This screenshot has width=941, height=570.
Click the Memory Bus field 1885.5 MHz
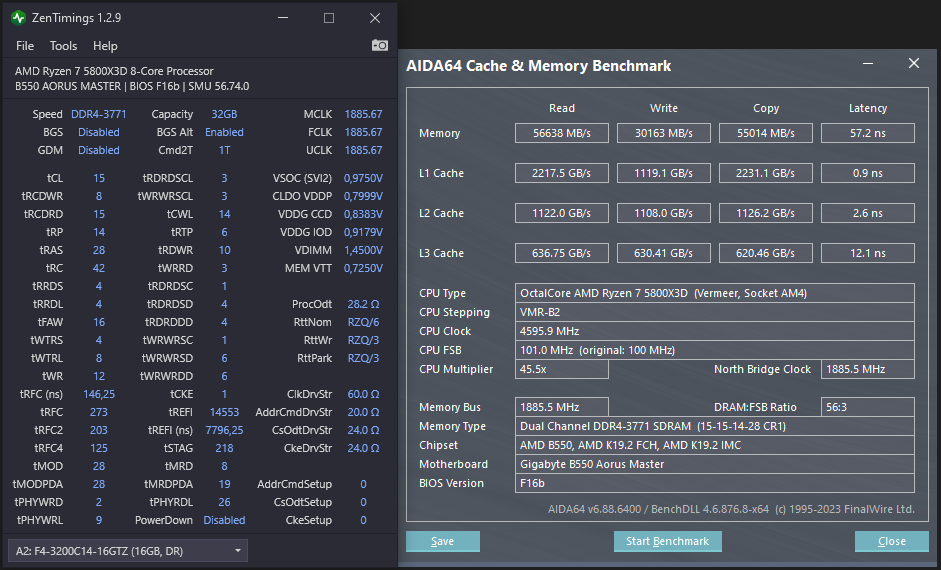click(x=562, y=407)
